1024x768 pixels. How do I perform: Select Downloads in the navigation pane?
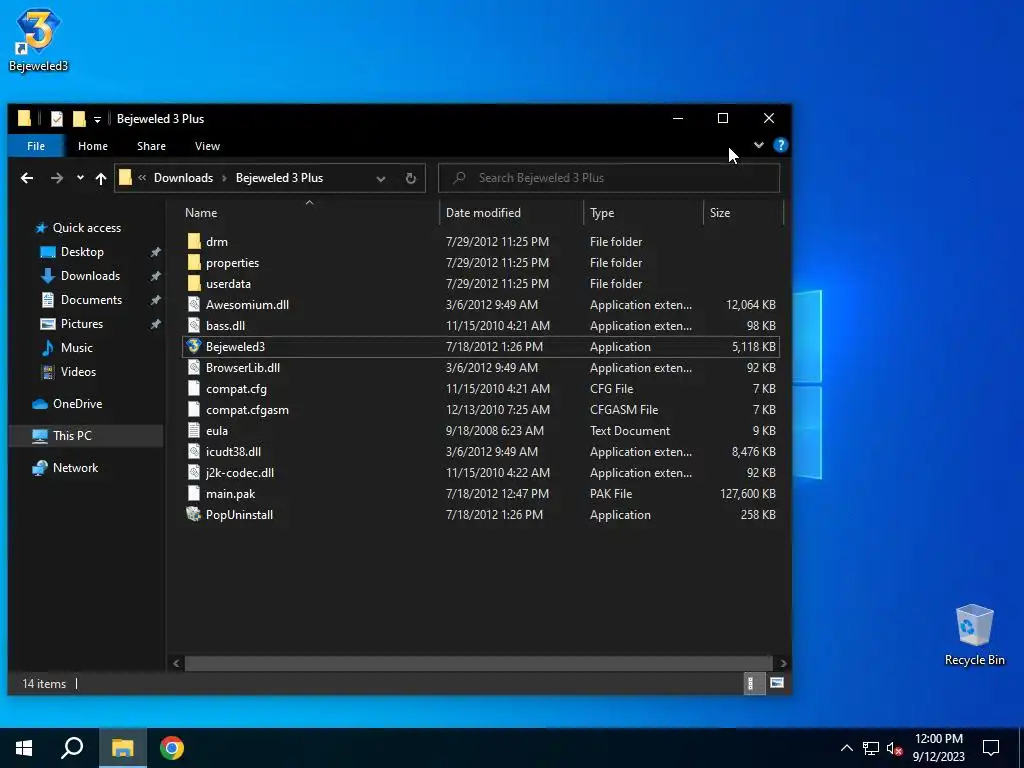coord(90,276)
